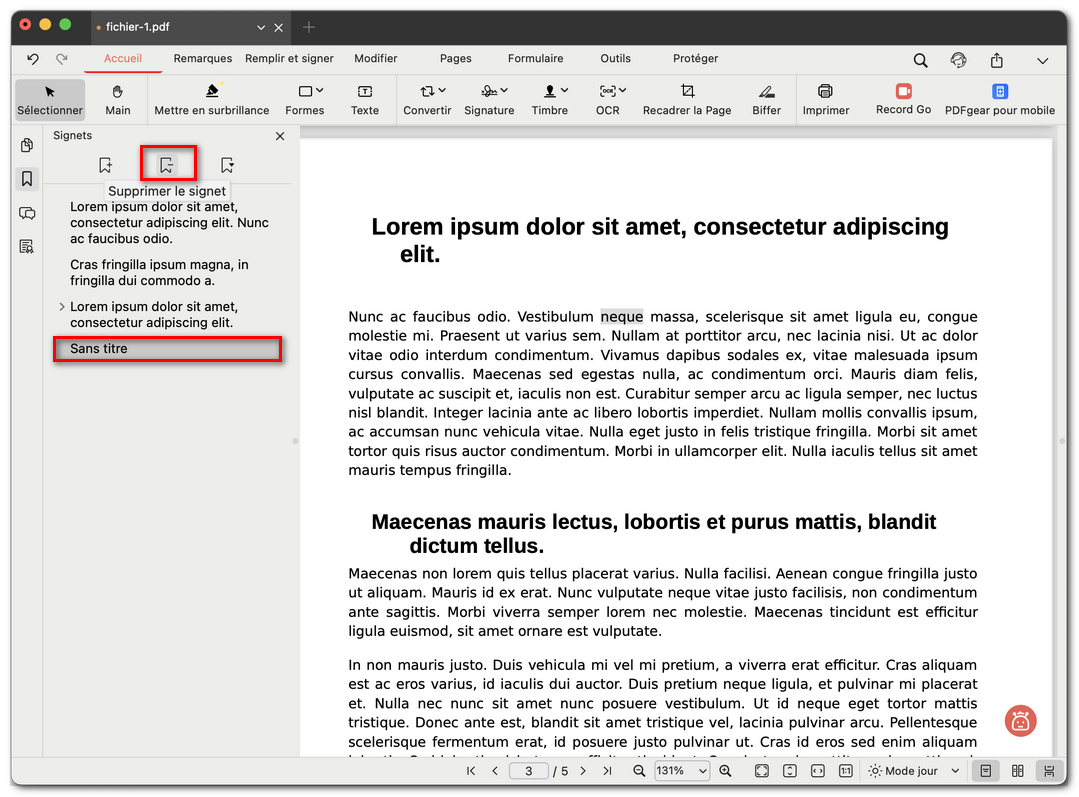Select the Mettre en surbrillance tool

pyautogui.click(x=212, y=99)
